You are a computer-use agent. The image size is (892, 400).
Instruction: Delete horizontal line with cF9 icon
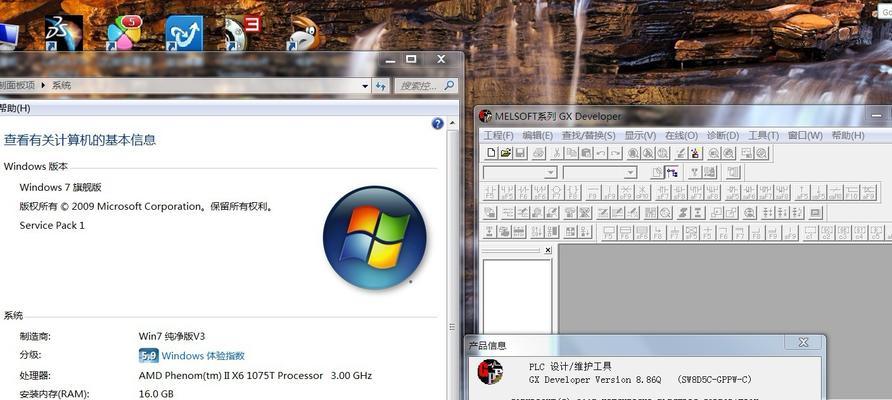point(626,192)
